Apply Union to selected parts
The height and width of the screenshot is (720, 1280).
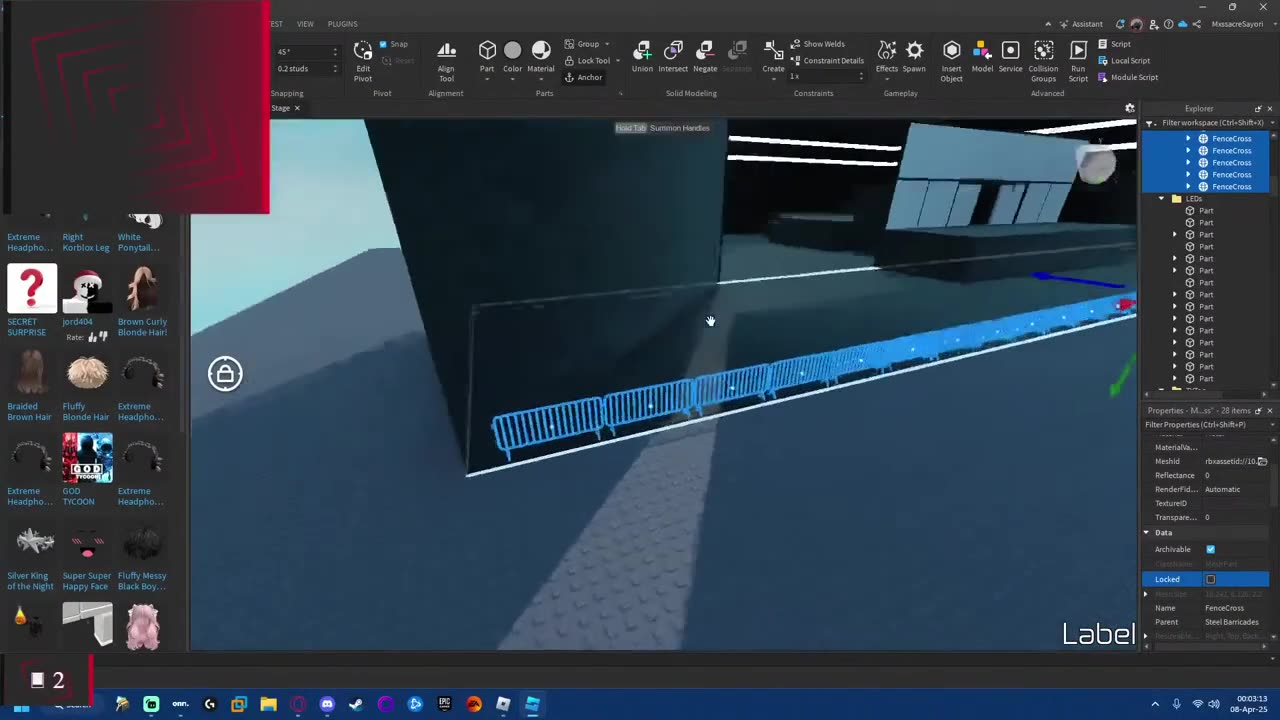pos(642,57)
